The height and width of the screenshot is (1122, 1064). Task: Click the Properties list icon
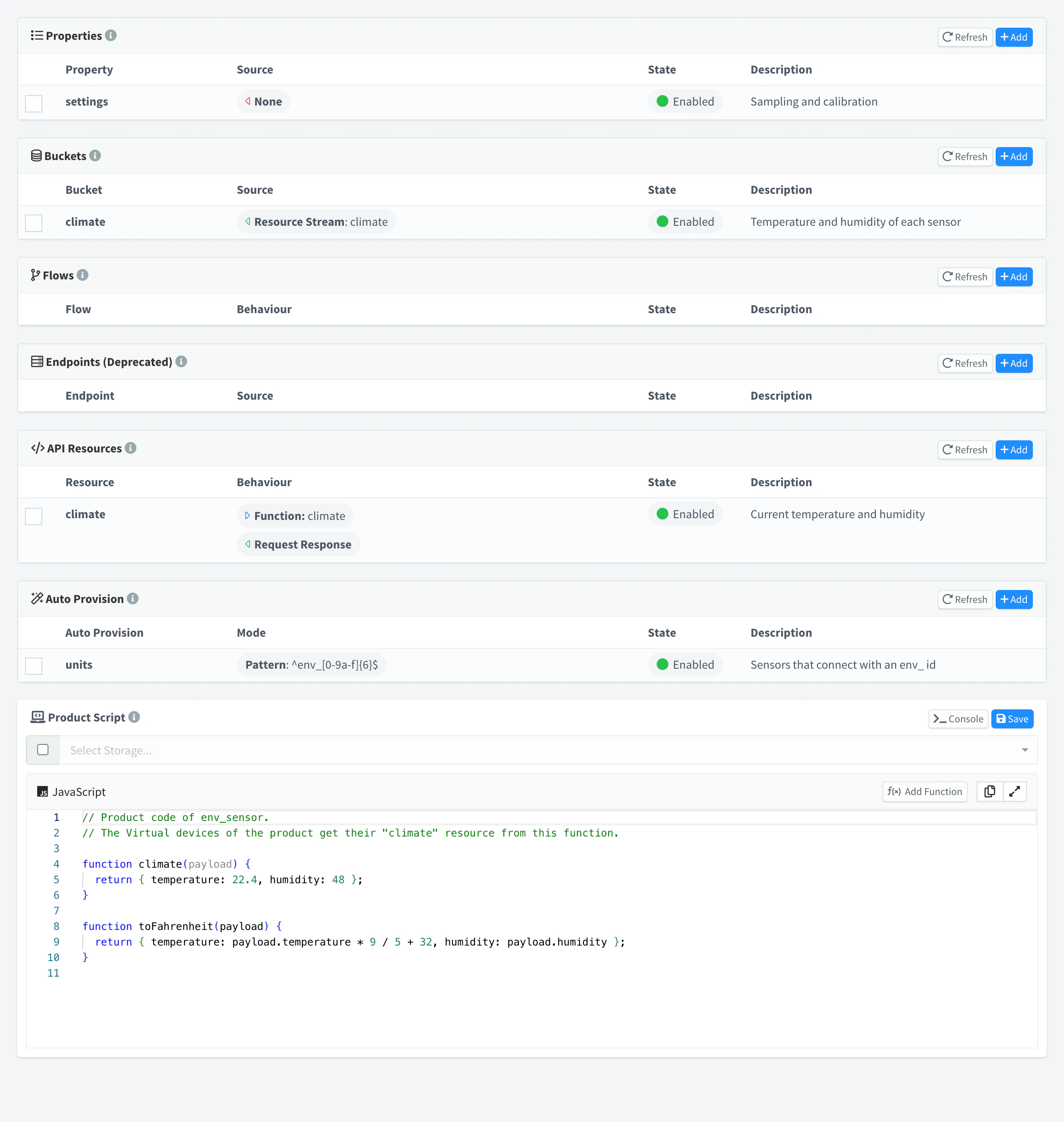click(x=37, y=35)
